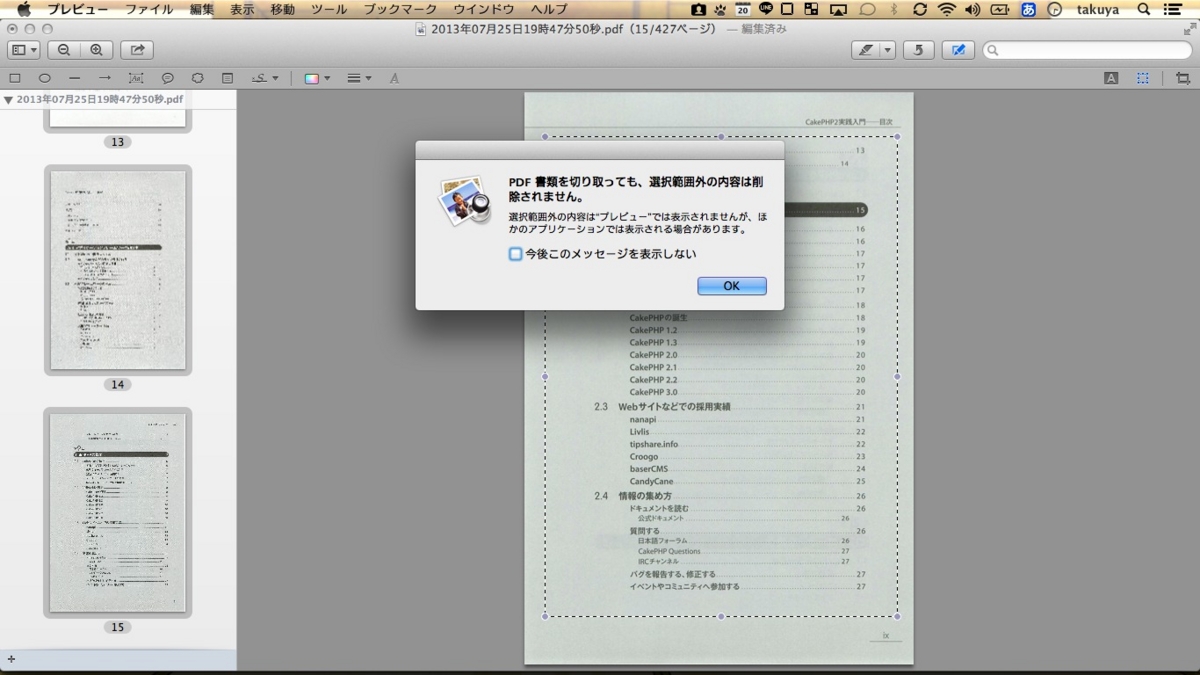Open the volume menu bar icon
The height and width of the screenshot is (675, 1200).
[972, 9]
